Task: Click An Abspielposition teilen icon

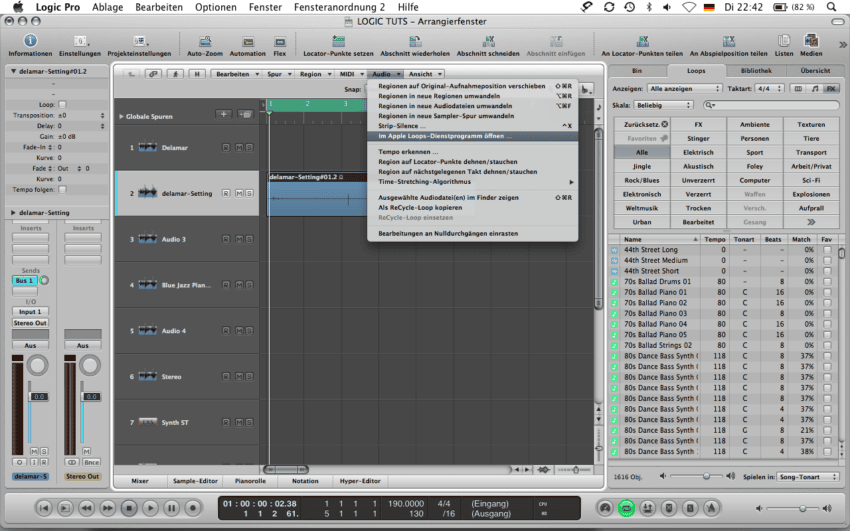Action: pos(729,41)
